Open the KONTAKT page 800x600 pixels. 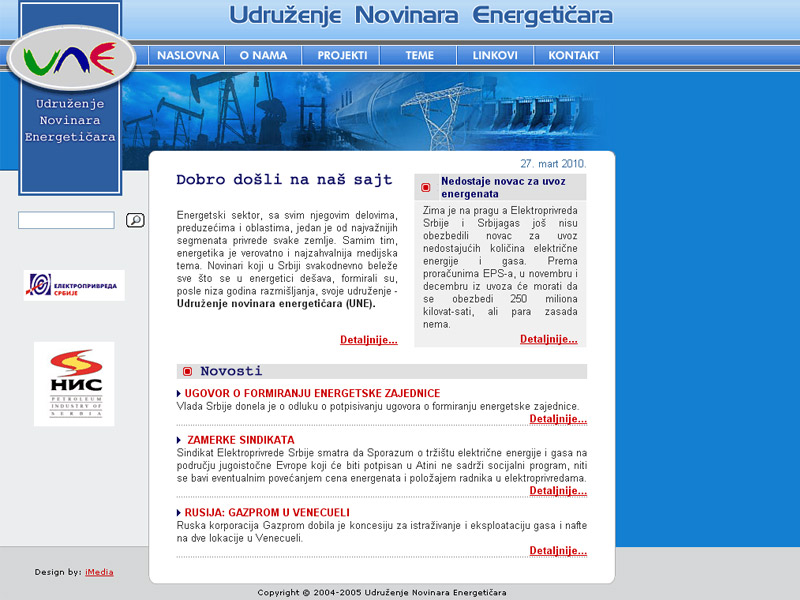coord(574,56)
